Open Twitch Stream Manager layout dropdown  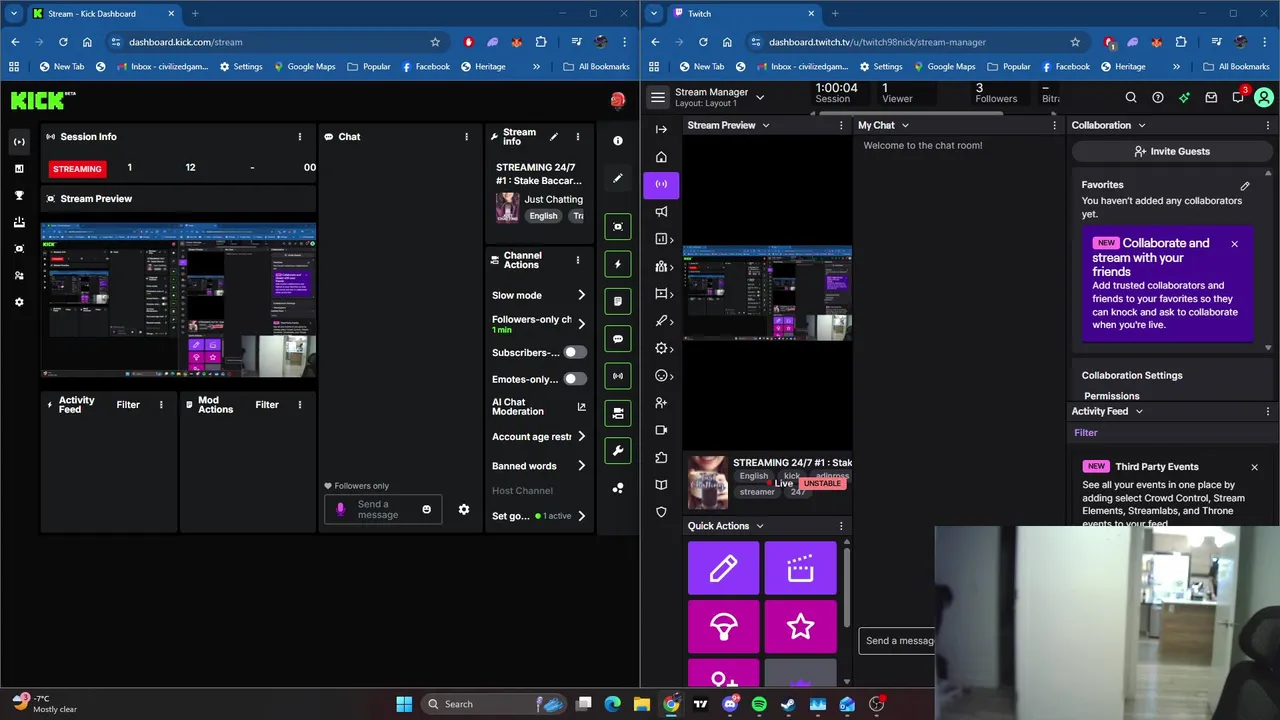(760, 97)
